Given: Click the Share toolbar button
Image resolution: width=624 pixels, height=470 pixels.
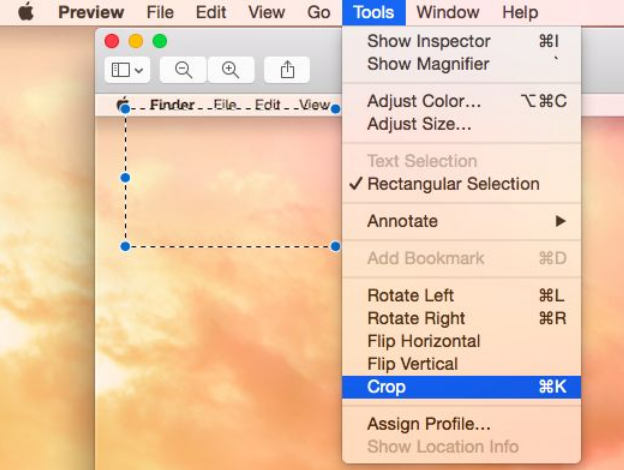Looking at the screenshot, I should 287,70.
